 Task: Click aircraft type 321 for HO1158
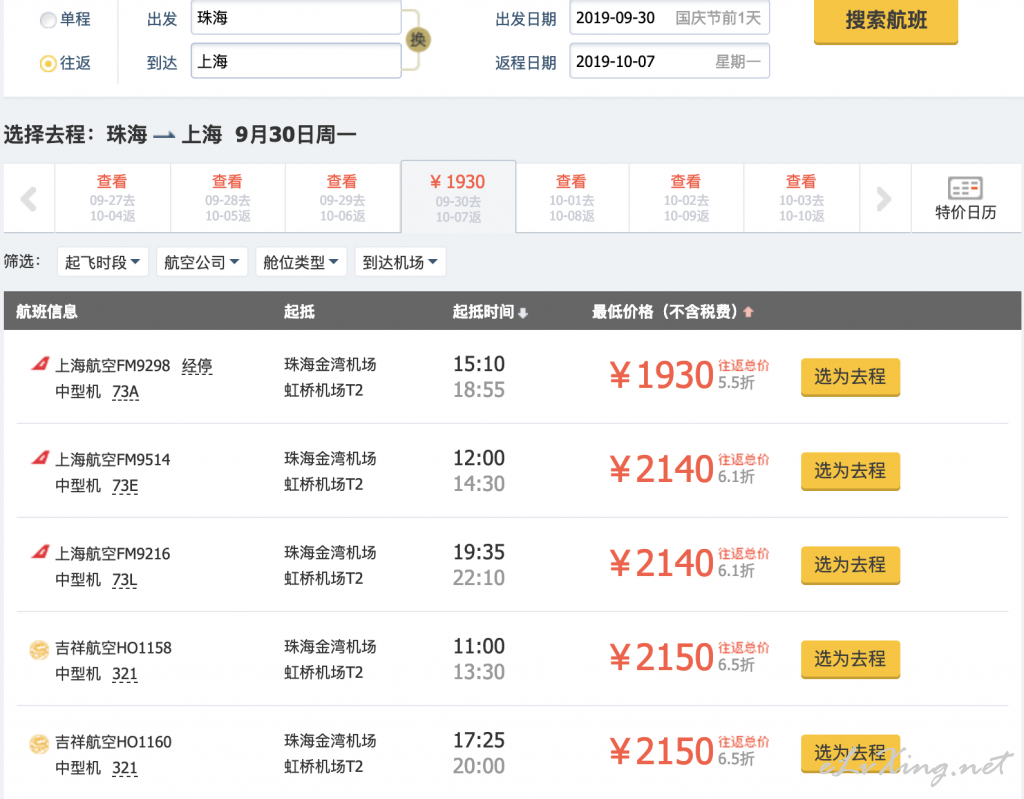click(x=125, y=674)
